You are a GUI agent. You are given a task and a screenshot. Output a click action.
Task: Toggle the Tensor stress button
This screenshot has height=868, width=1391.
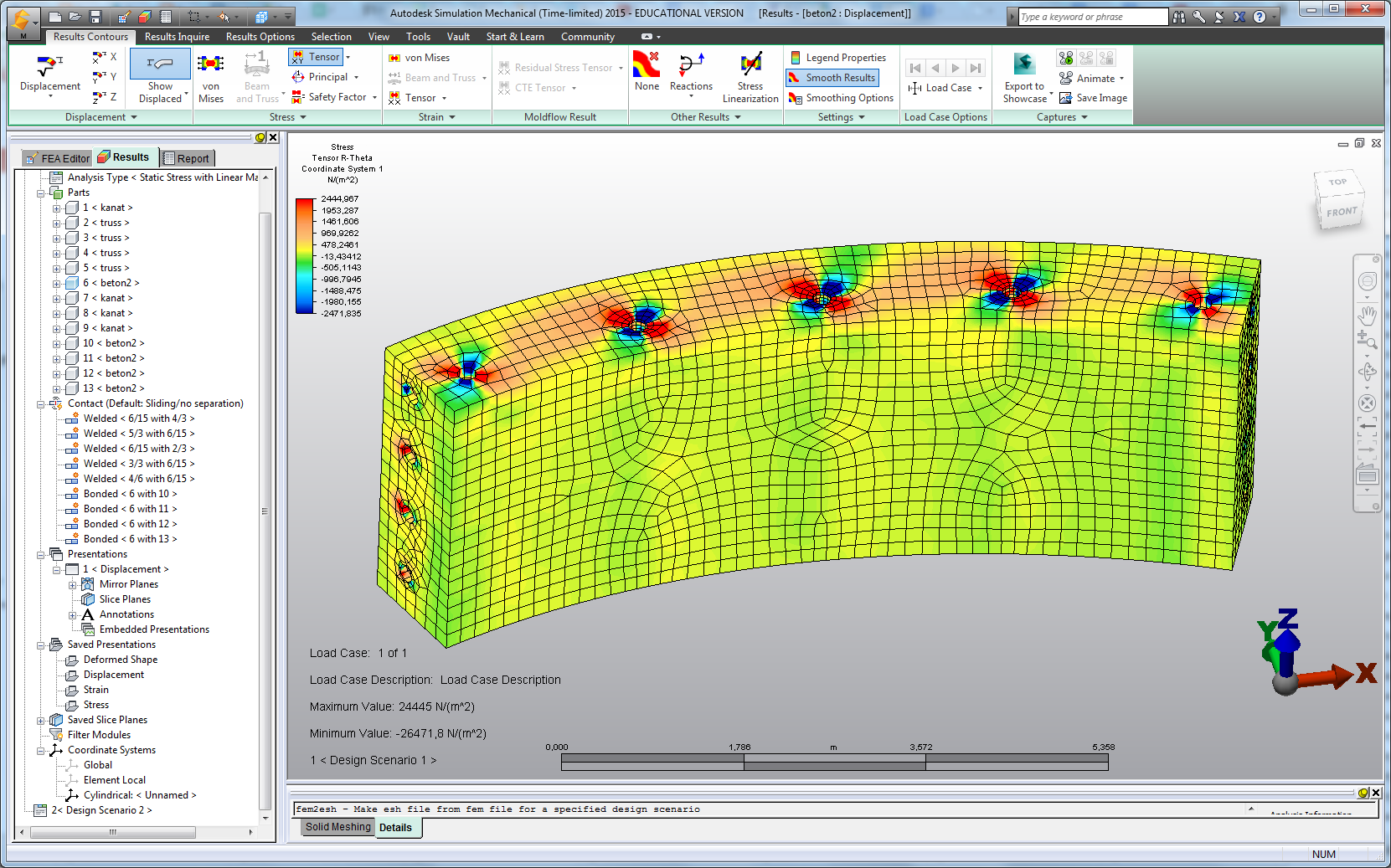316,57
